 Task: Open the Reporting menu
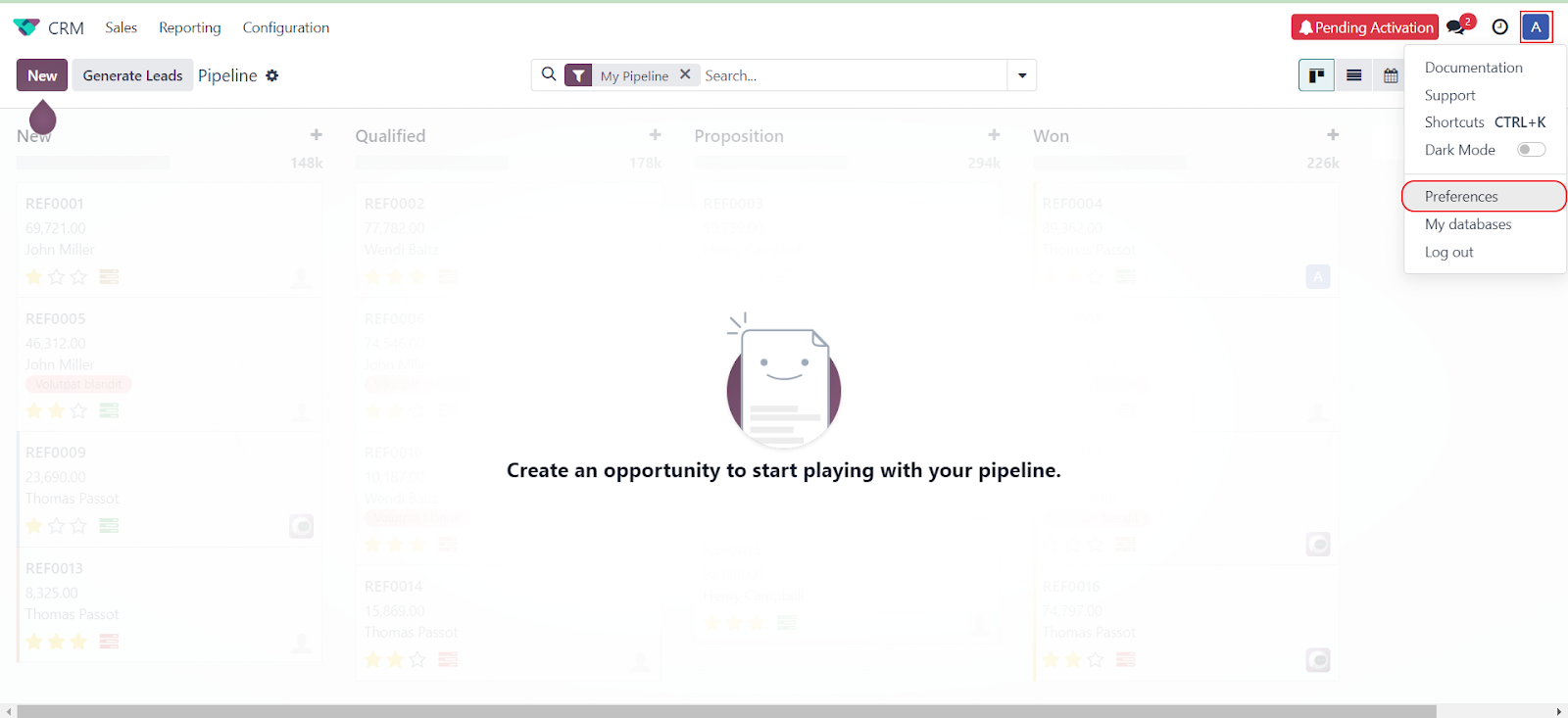(190, 27)
